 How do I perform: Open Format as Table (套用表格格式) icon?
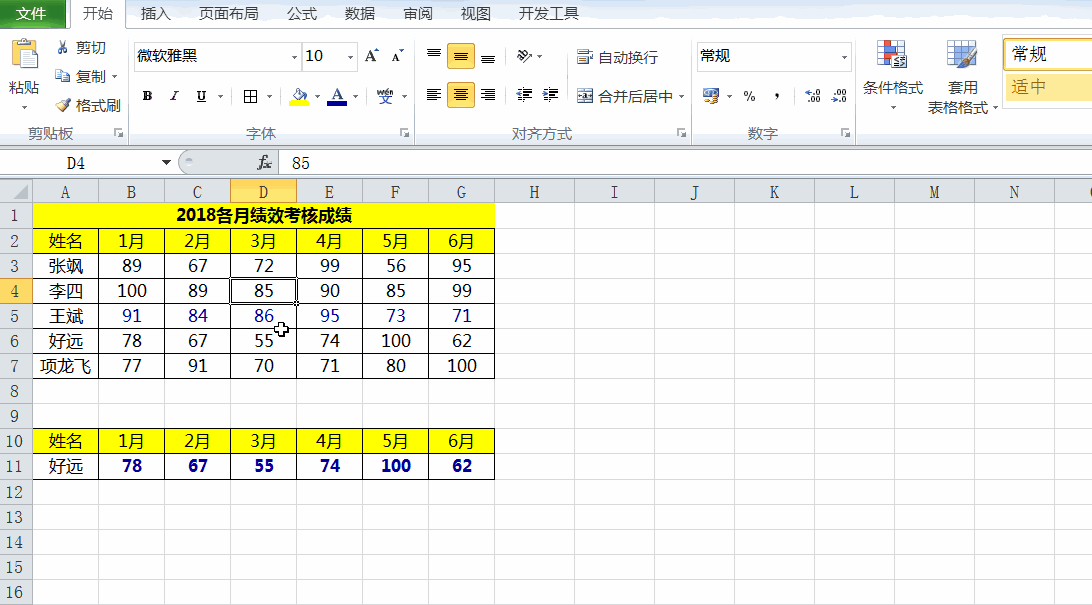tap(962, 54)
